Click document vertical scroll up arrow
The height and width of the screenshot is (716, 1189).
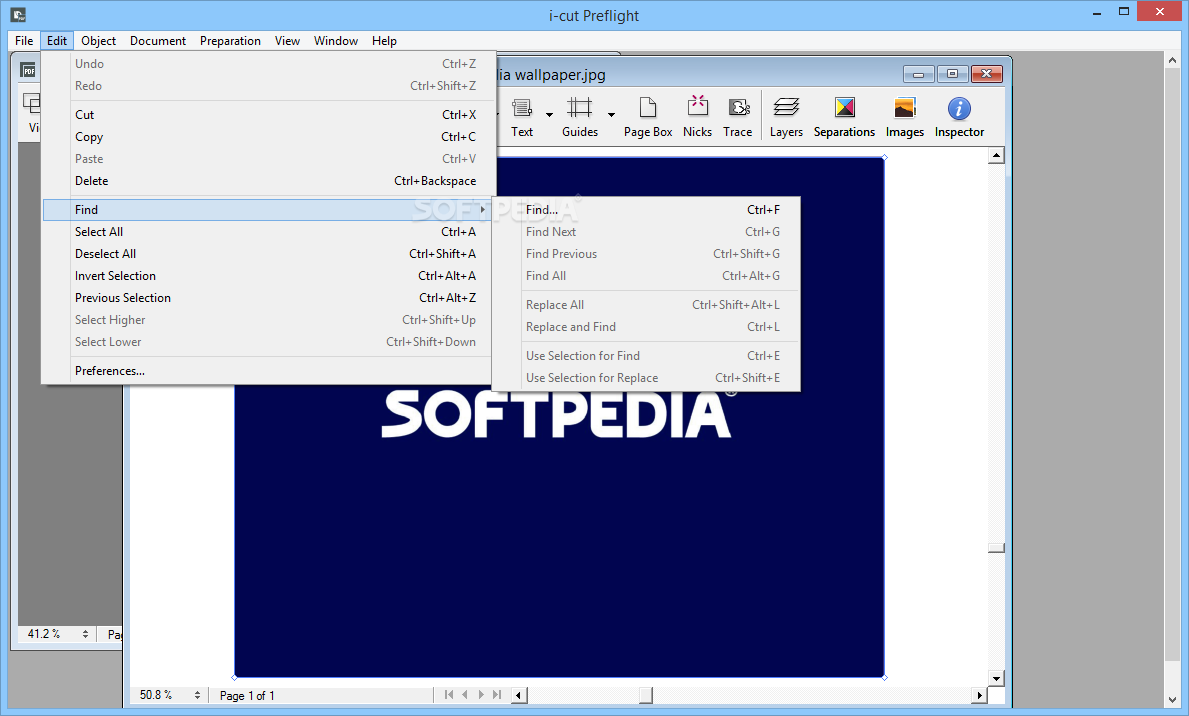point(996,155)
